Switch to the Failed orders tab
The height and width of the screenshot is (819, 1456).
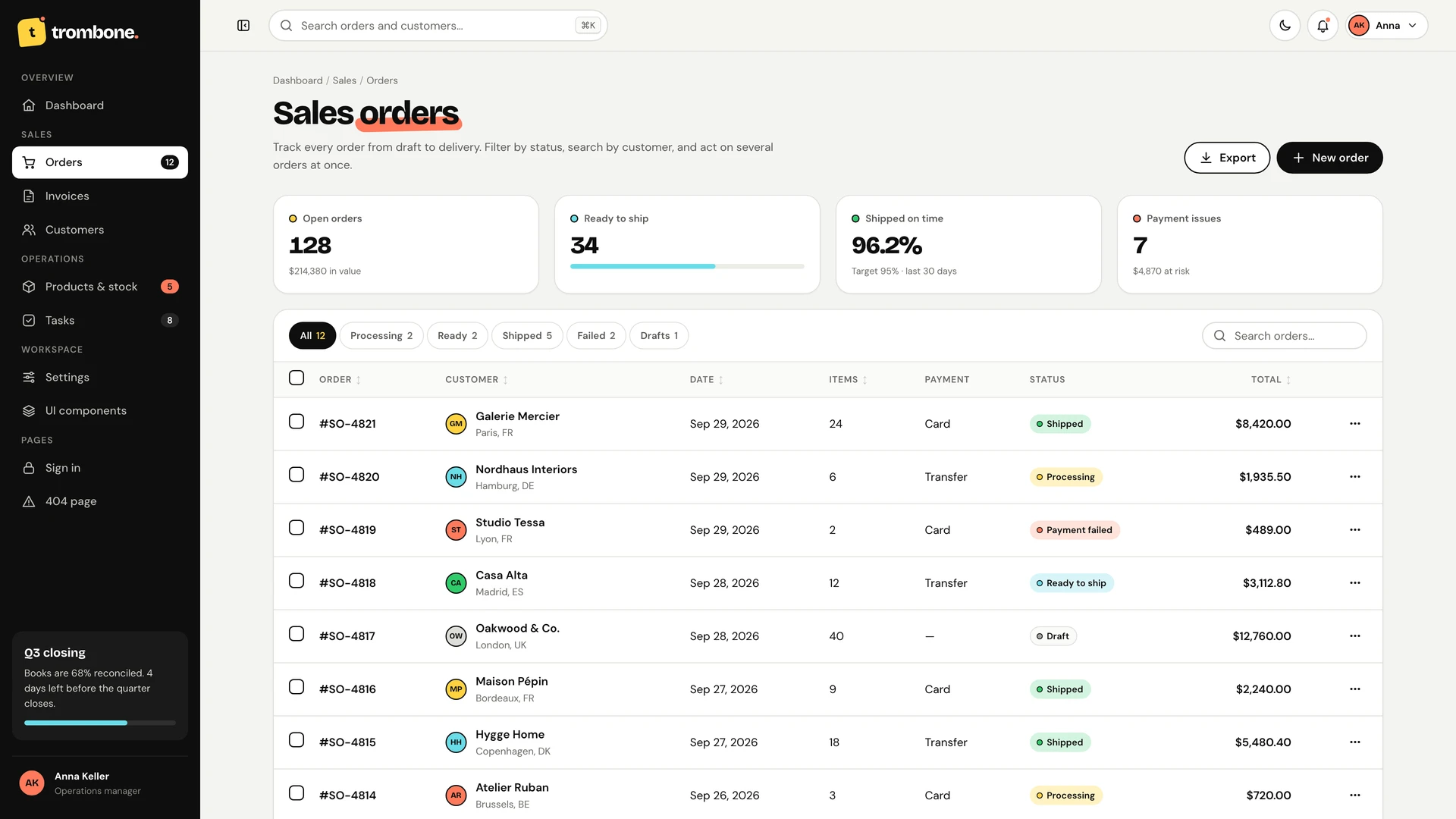pyautogui.click(x=596, y=336)
